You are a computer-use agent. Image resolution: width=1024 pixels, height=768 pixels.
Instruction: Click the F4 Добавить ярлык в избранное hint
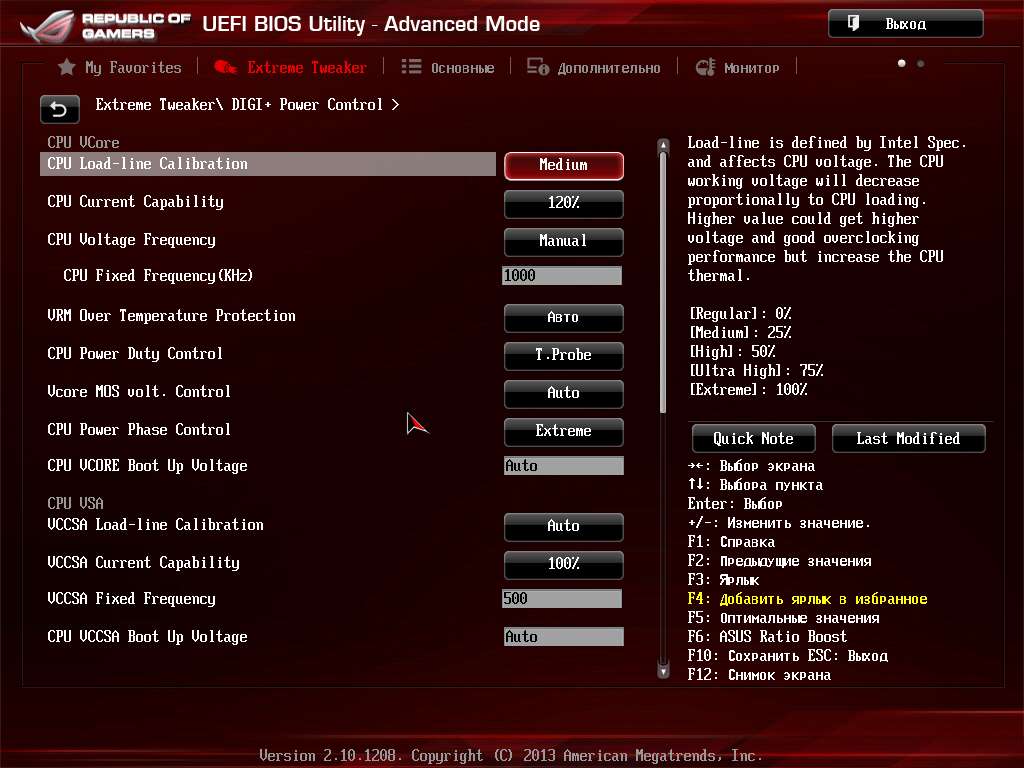coord(807,599)
